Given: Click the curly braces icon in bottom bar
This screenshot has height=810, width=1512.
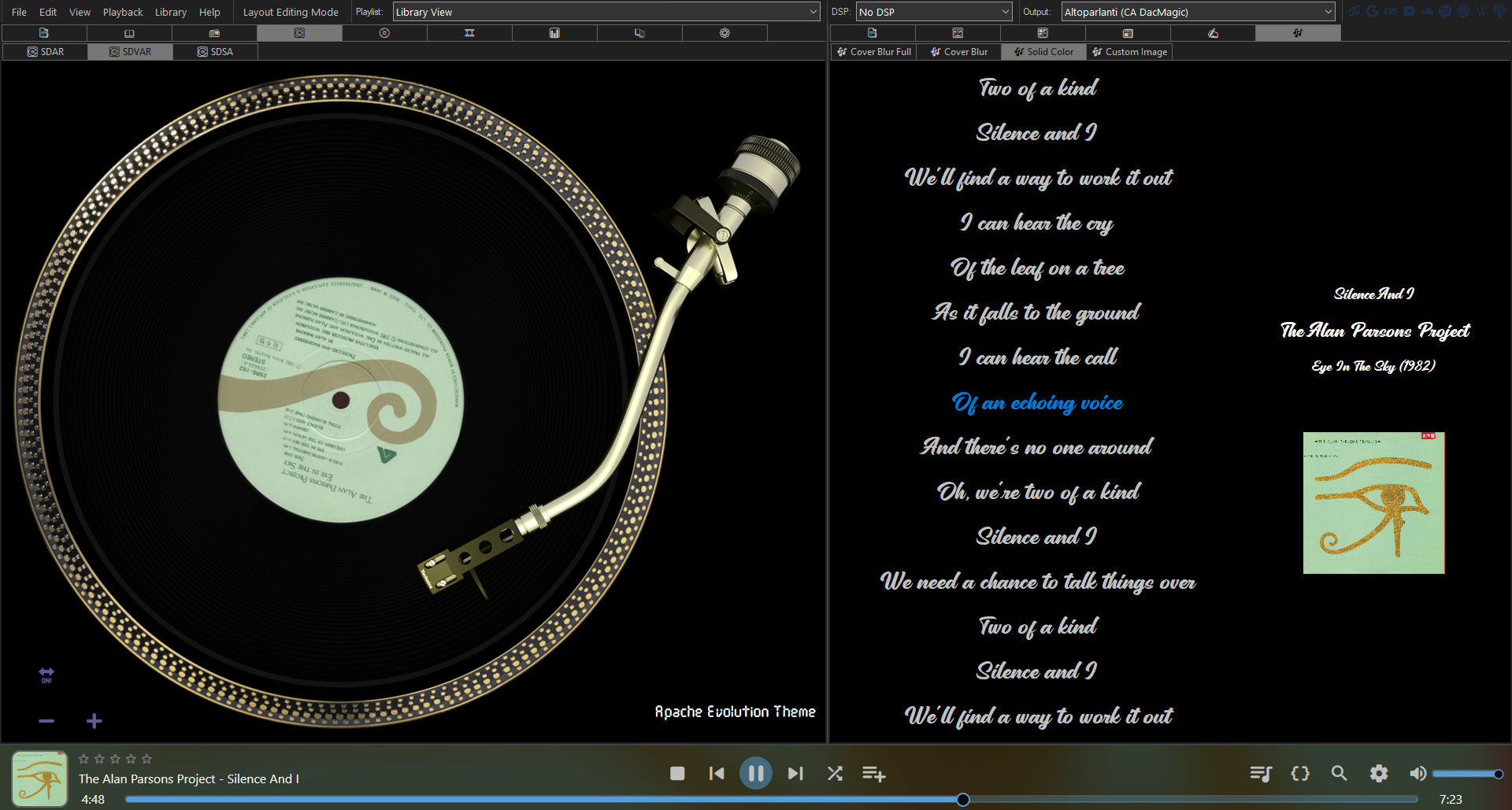Looking at the screenshot, I should (x=1300, y=774).
